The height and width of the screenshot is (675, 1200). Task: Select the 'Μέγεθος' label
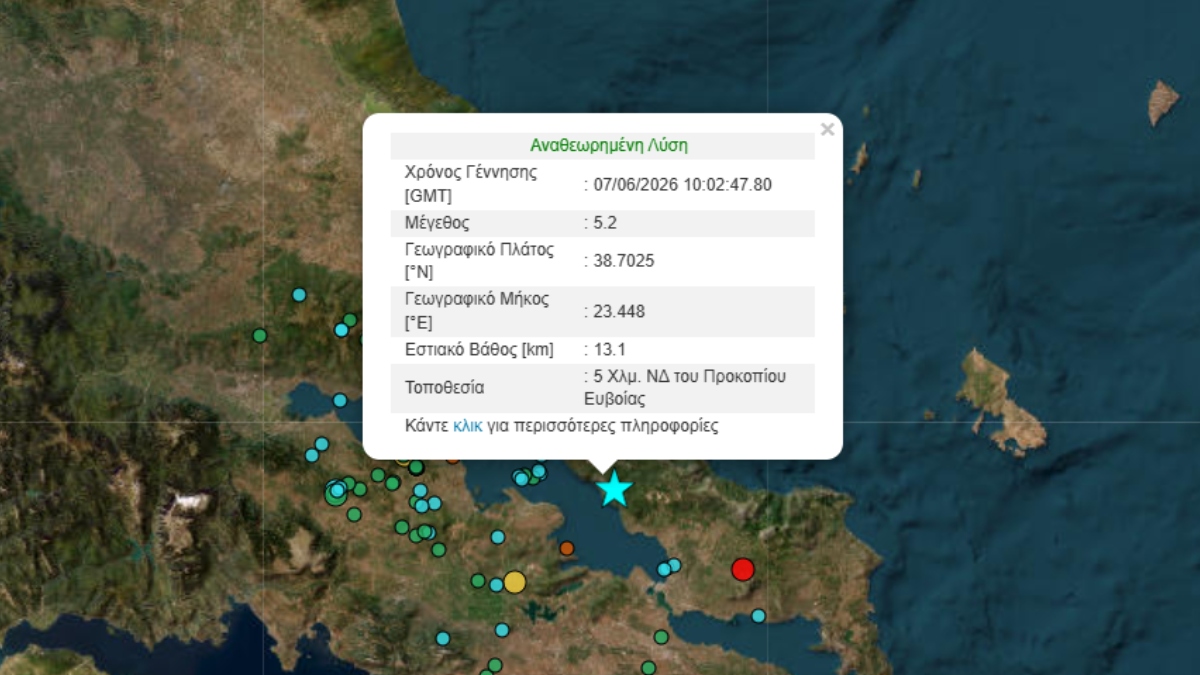coord(437,223)
